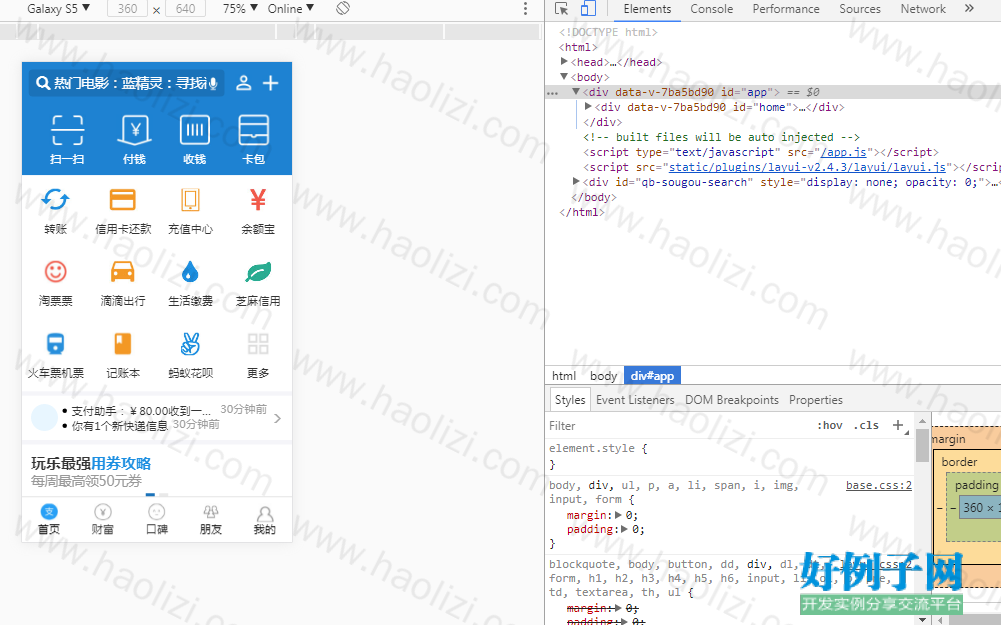Open the base.css:2 source link
This screenshot has height=625, width=1001.
click(878, 485)
